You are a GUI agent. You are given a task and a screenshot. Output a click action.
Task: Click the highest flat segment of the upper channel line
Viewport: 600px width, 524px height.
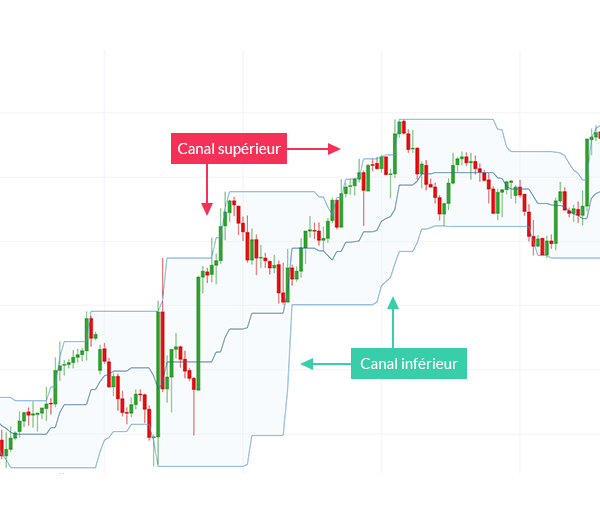tap(447, 119)
